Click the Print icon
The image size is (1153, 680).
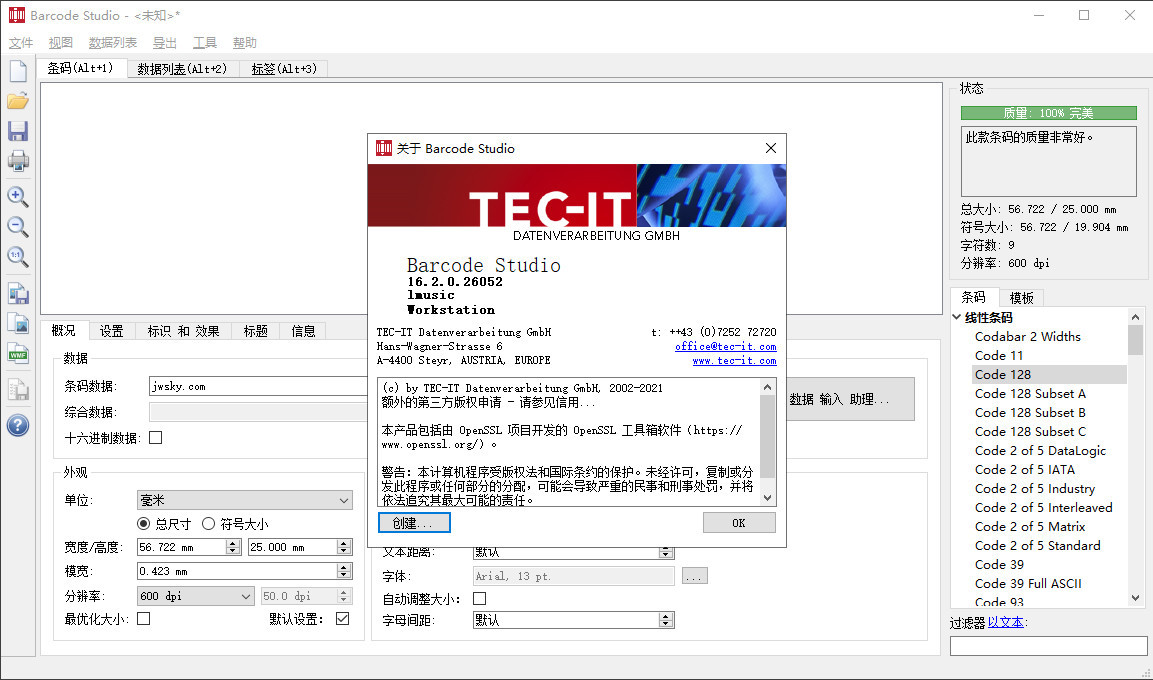tap(18, 161)
